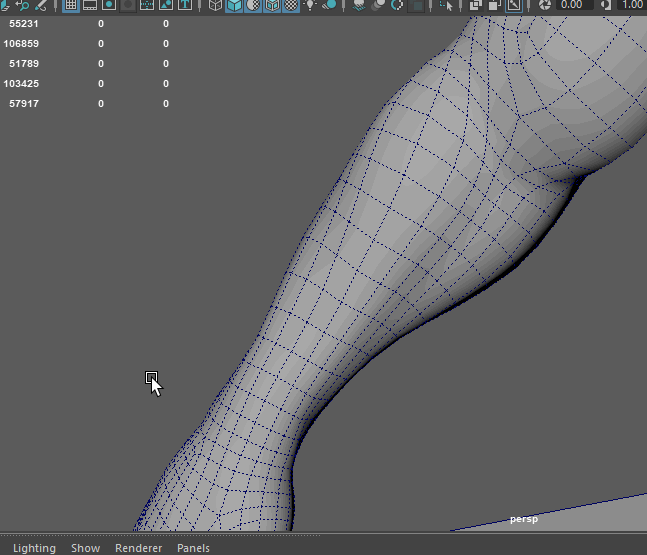Enable wireframe display mode
Image resolution: width=647 pixels, height=555 pixels.
point(215,5)
